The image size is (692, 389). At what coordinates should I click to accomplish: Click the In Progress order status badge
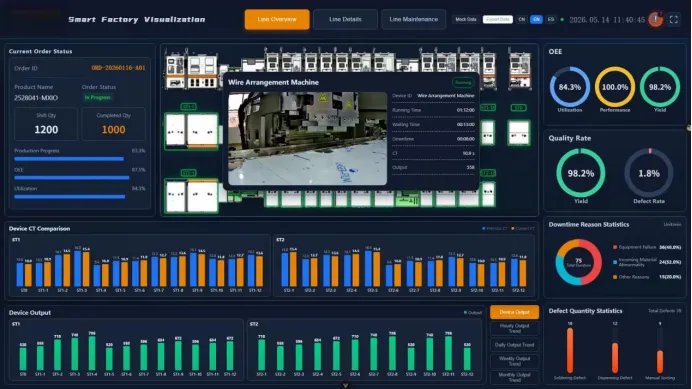98,97
